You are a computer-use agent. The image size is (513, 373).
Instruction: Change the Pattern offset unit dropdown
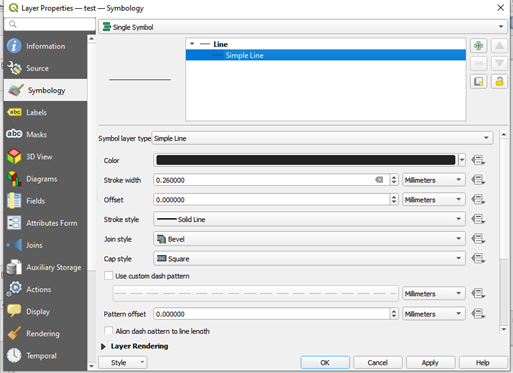pyautogui.click(x=434, y=314)
